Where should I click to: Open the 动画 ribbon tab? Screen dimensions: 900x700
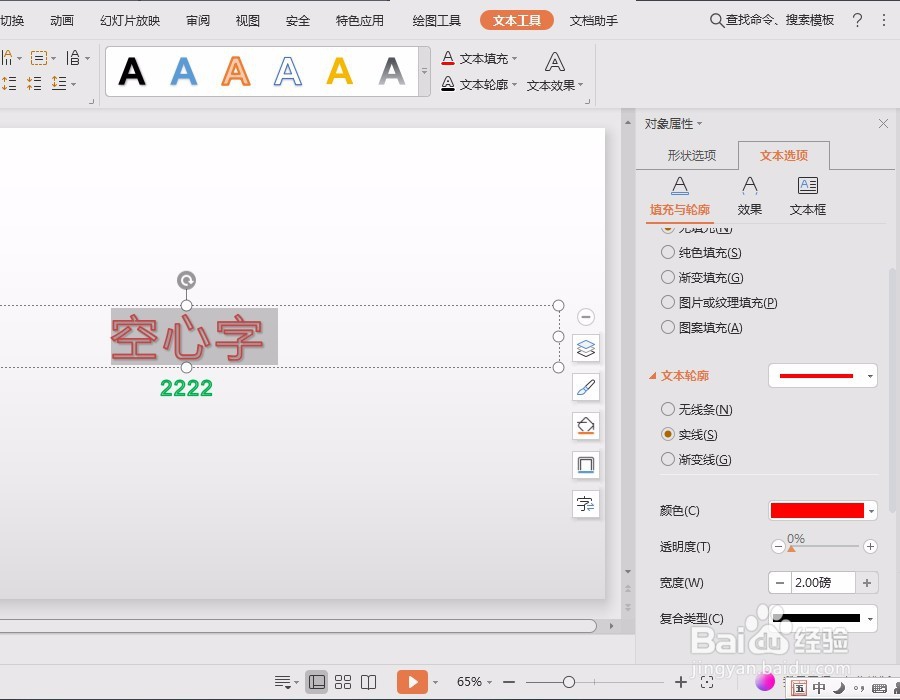click(x=61, y=21)
